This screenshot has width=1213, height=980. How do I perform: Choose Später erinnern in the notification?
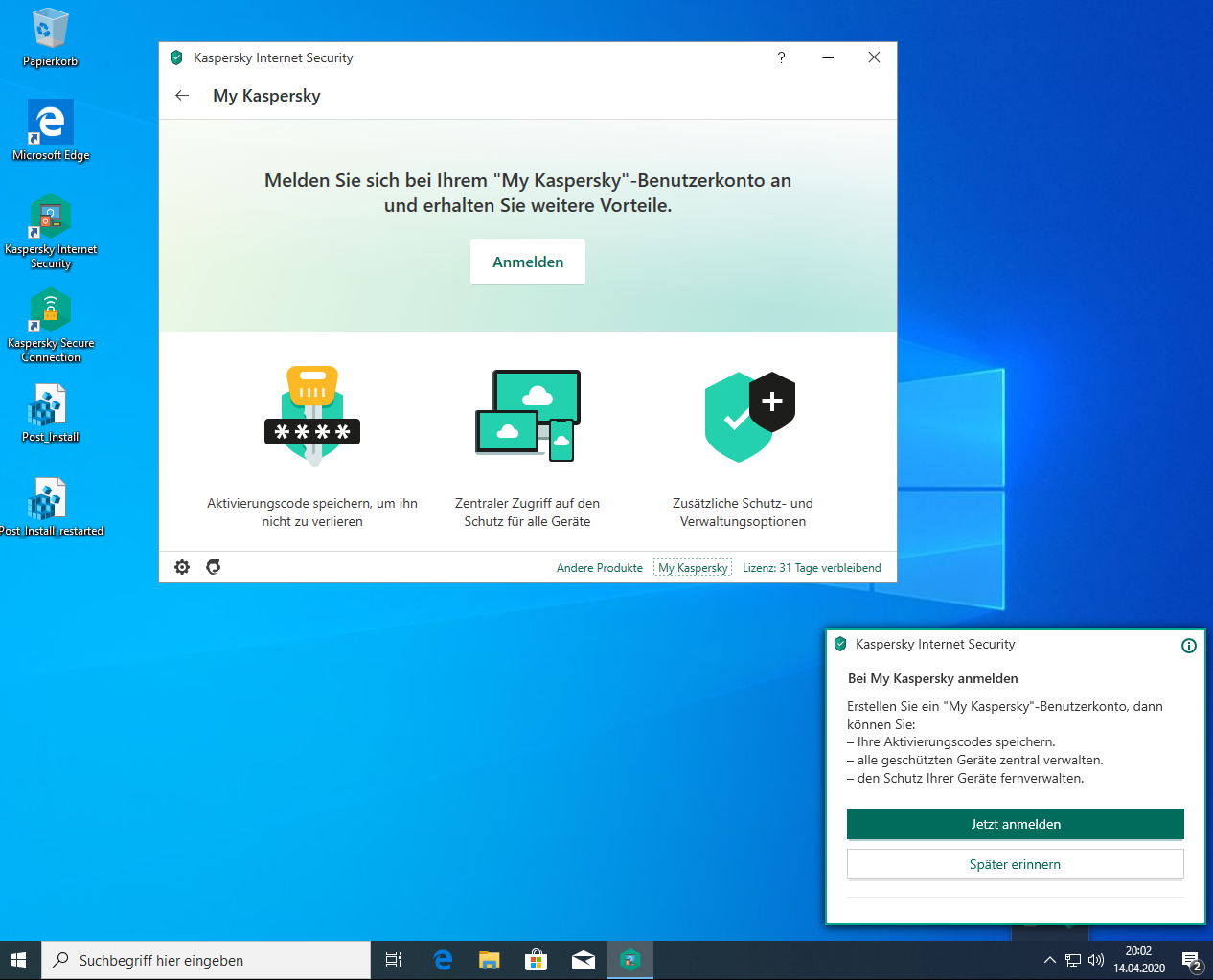tap(1015, 864)
